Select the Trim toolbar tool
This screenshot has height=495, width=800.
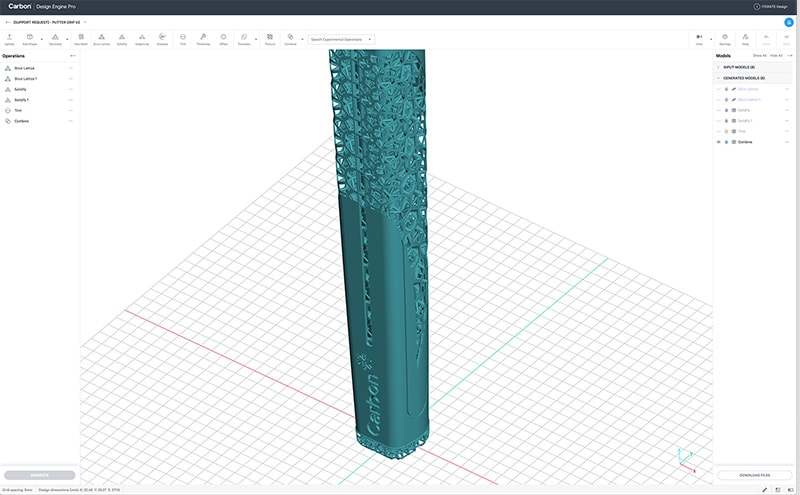point(183,39)
